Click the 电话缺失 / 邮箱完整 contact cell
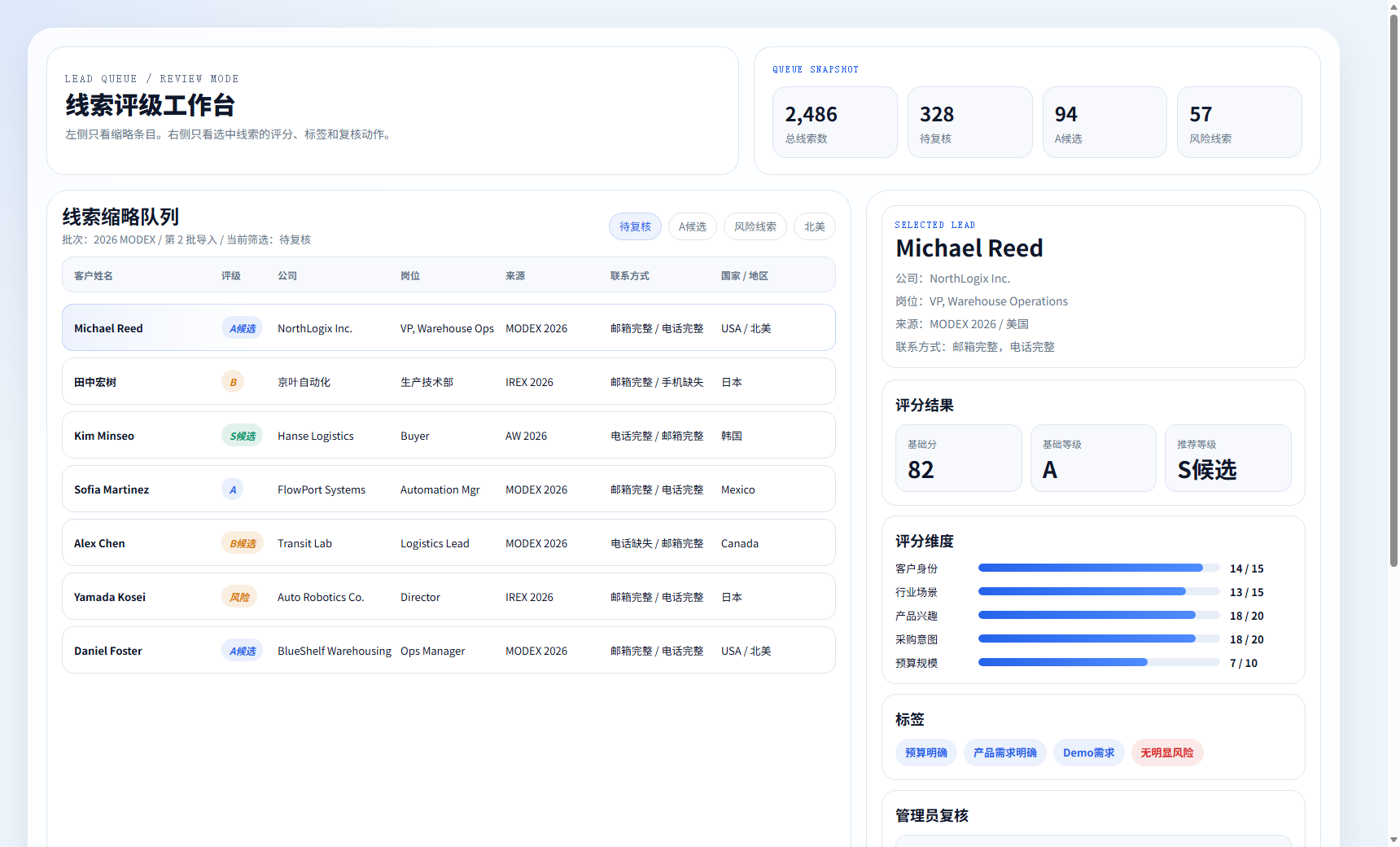Image resolution: width=1400 pixels, height=847 pixels. tap(657, 543)
